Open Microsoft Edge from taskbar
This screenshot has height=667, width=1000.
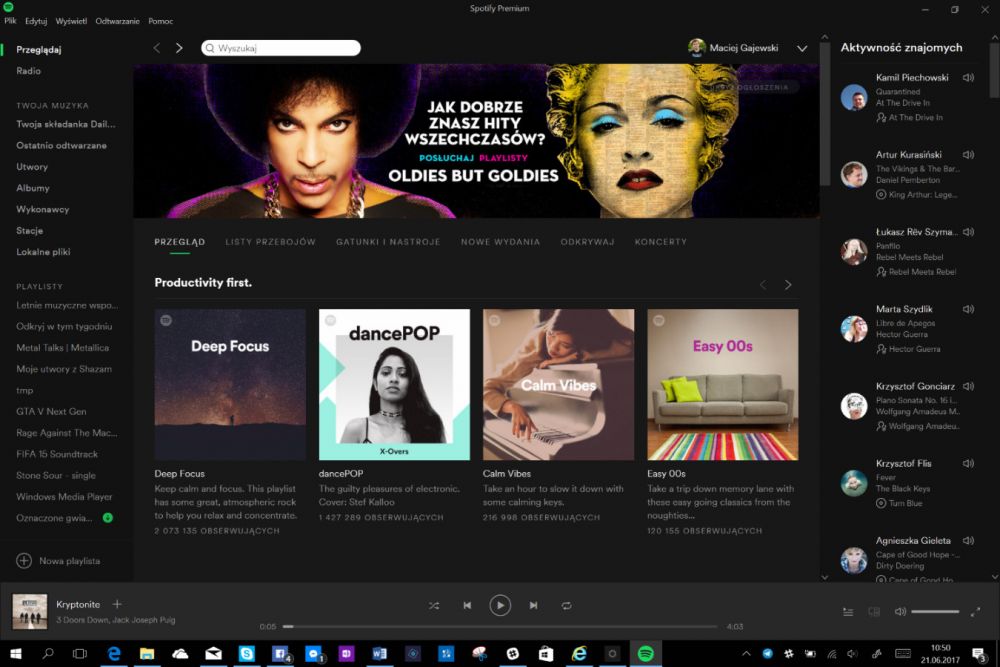(x=114, y=654)
